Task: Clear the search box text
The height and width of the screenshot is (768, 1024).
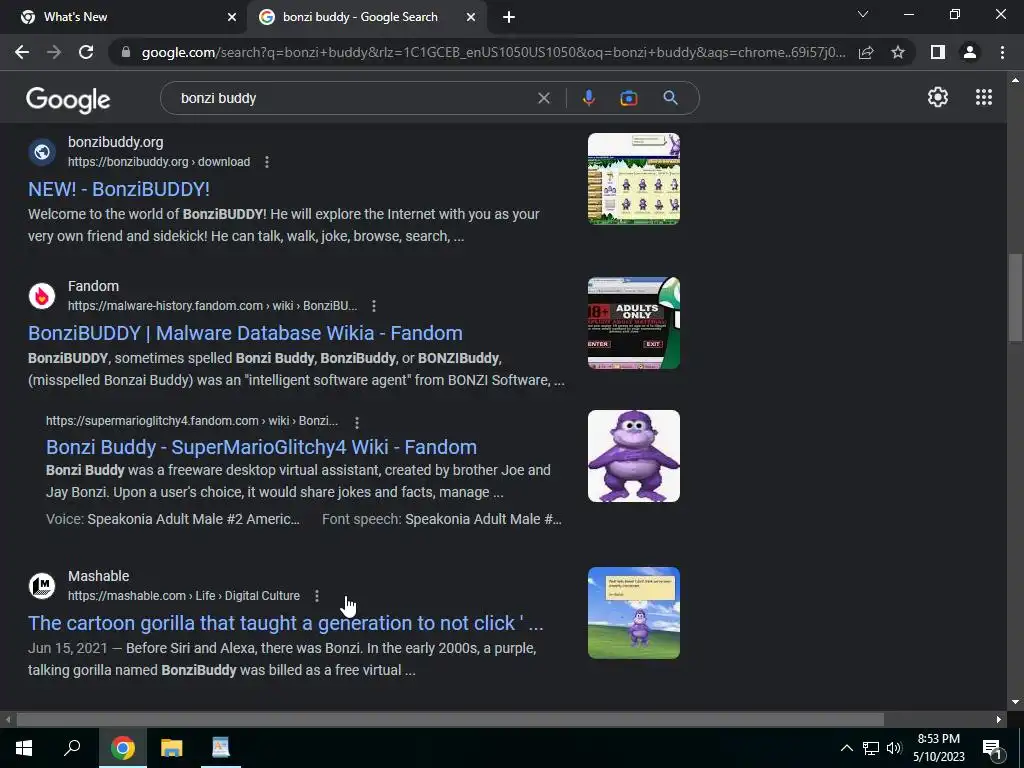Action: pos(543,98)
